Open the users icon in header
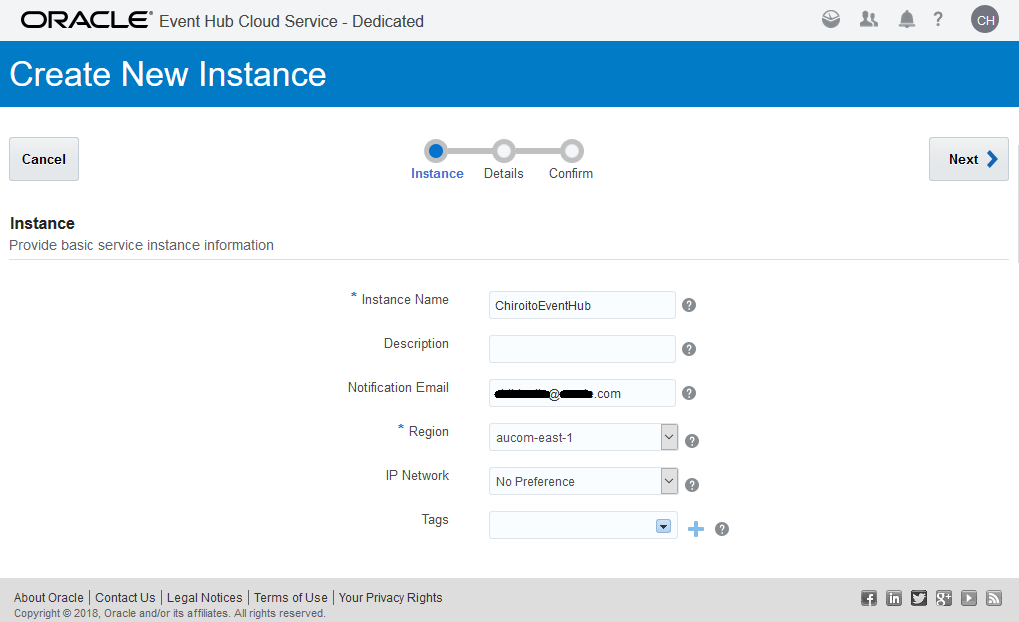The width and height of the screenshot is (1019, 622). pyautogui.click(x=868, y=19)
